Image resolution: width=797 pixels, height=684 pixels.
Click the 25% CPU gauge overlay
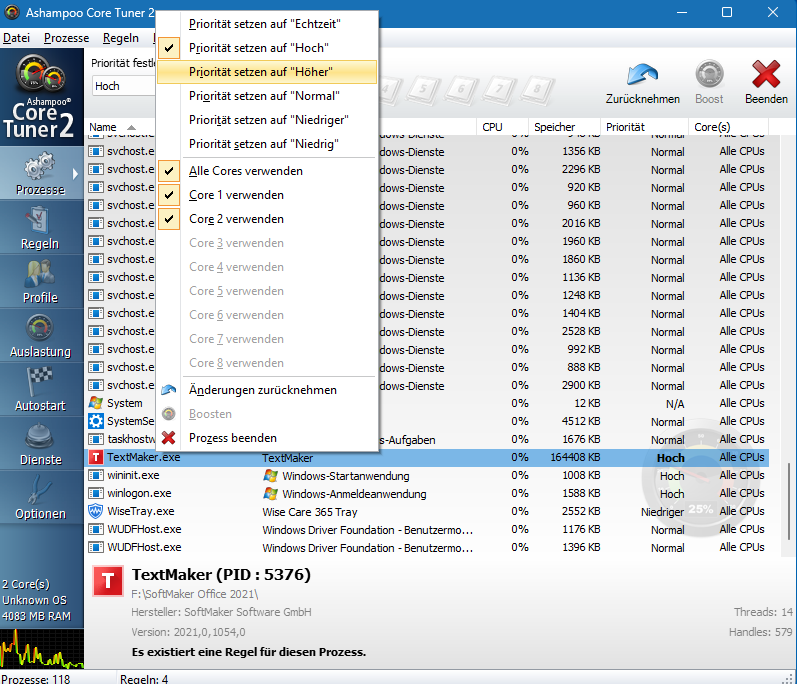(701, 478)
